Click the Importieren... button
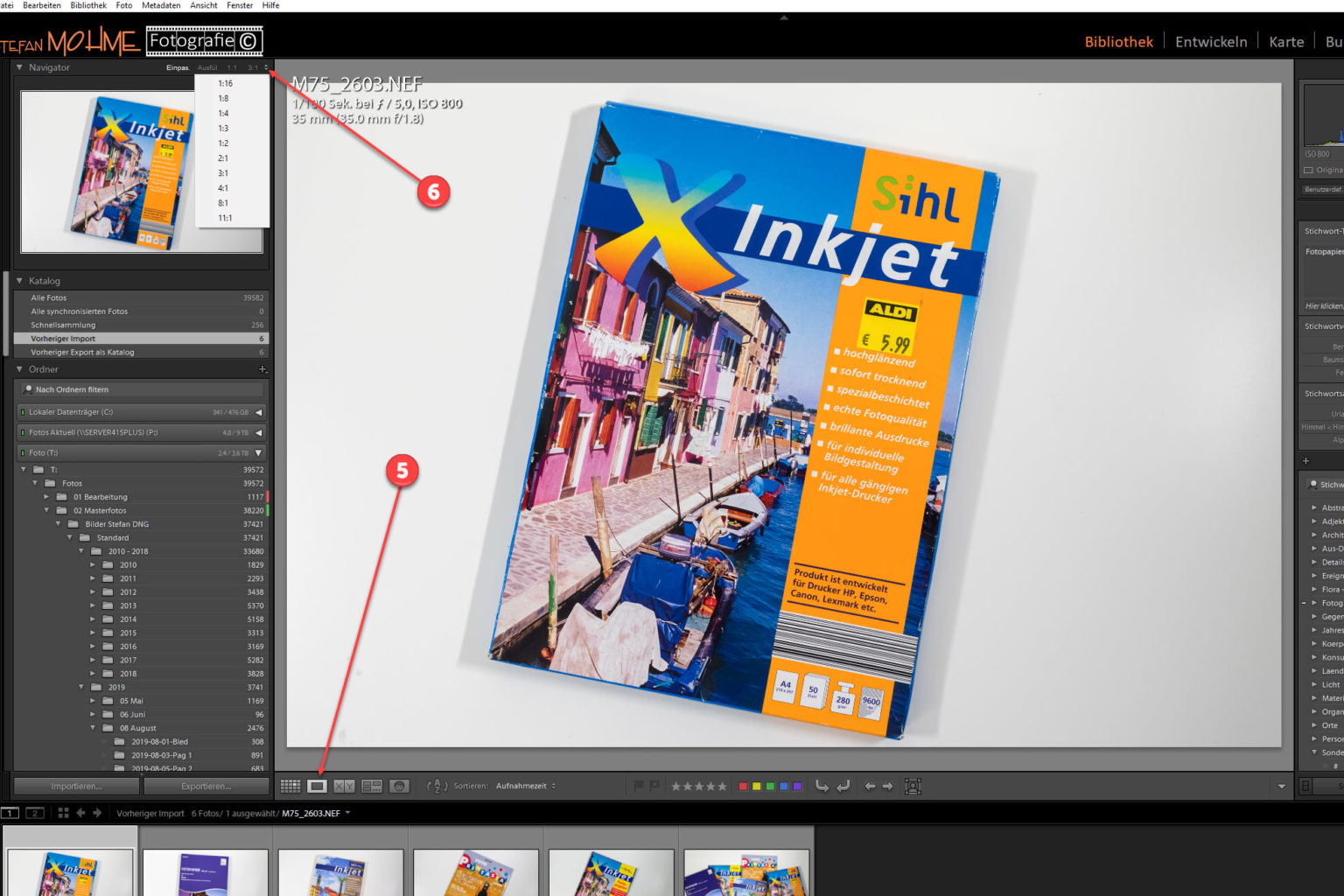Image resolution: width=1344 pixels, height=896 pixels. click(x=77, y=786)
